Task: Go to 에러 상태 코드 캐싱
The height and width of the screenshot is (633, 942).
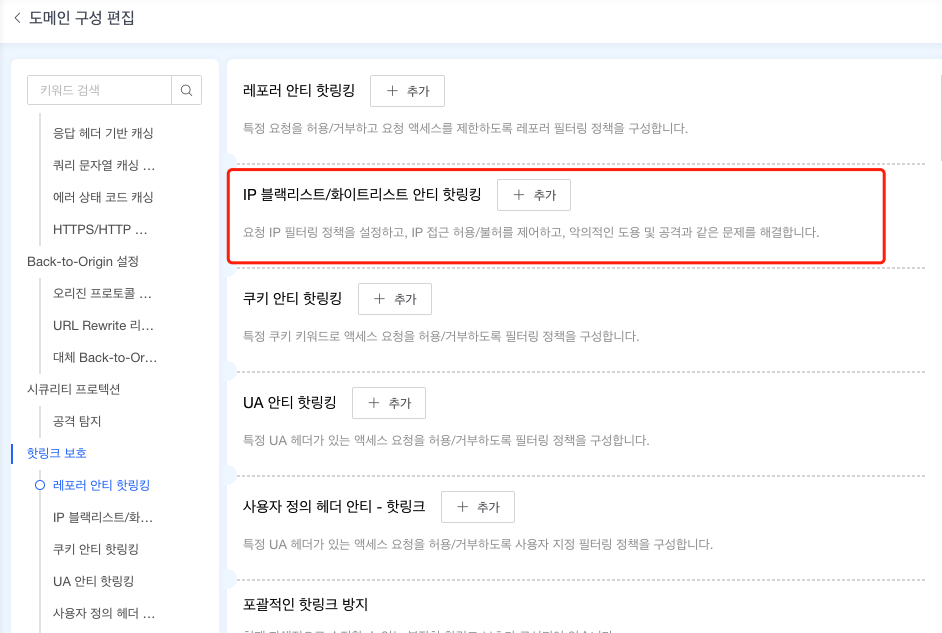Action: [103, 197]
